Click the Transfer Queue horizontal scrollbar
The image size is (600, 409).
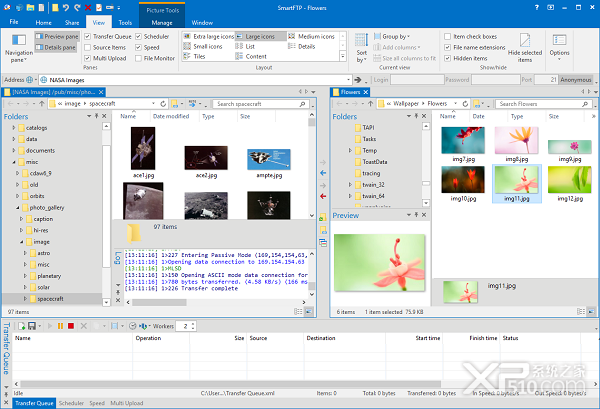[230, 384]
